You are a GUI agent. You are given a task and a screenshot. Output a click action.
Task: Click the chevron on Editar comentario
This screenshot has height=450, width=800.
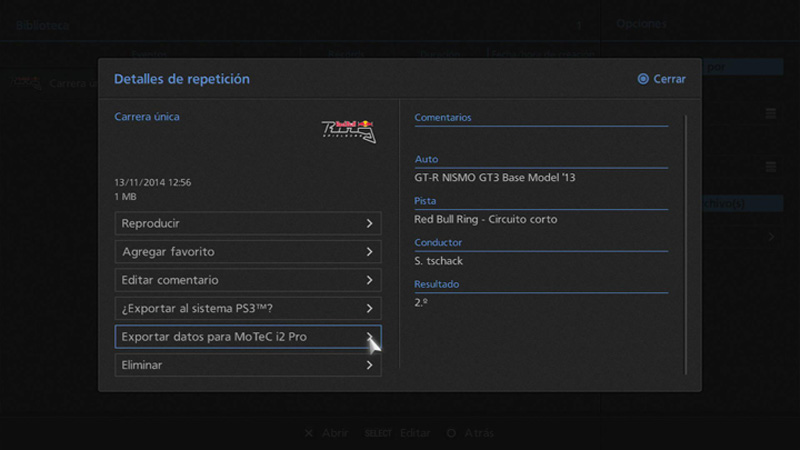369,281
